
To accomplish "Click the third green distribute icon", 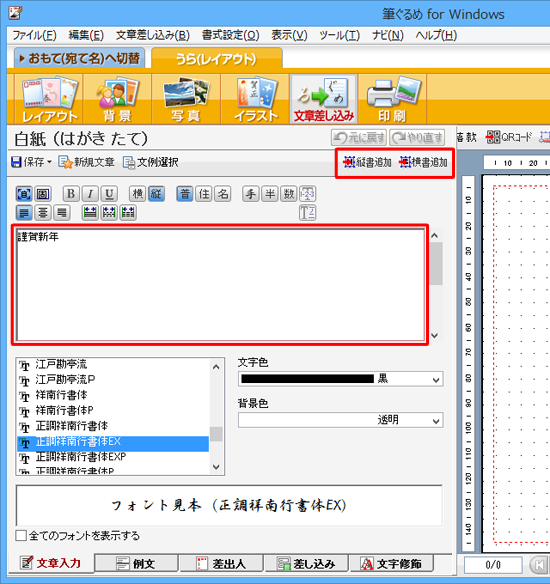I will pyautogui.click(x=128, y=213).
